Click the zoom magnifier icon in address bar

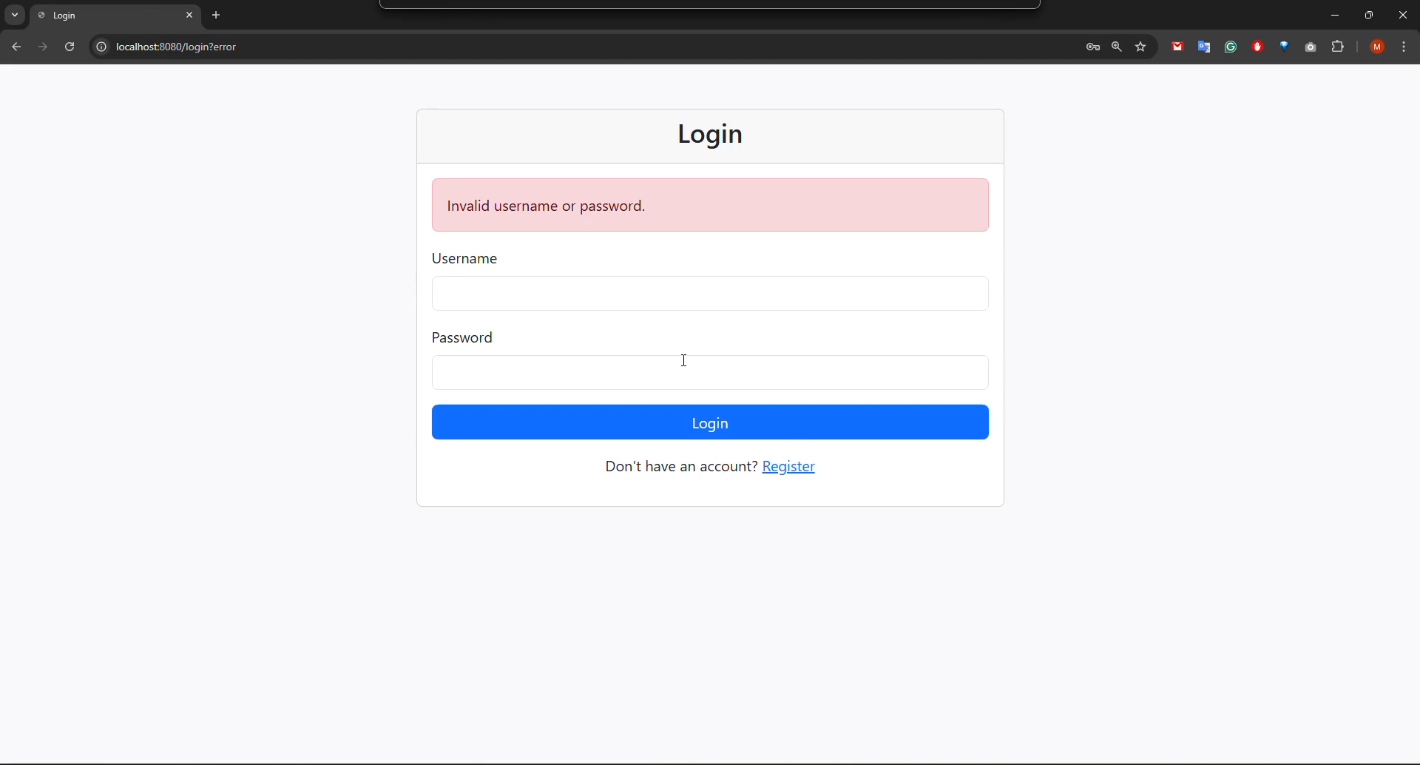(x=1117, y=47)
